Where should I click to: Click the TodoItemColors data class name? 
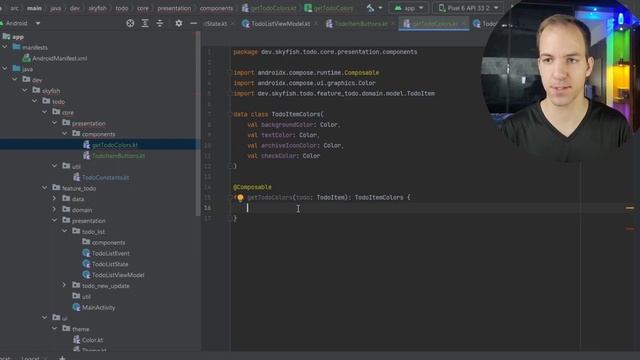pos(296,114)
